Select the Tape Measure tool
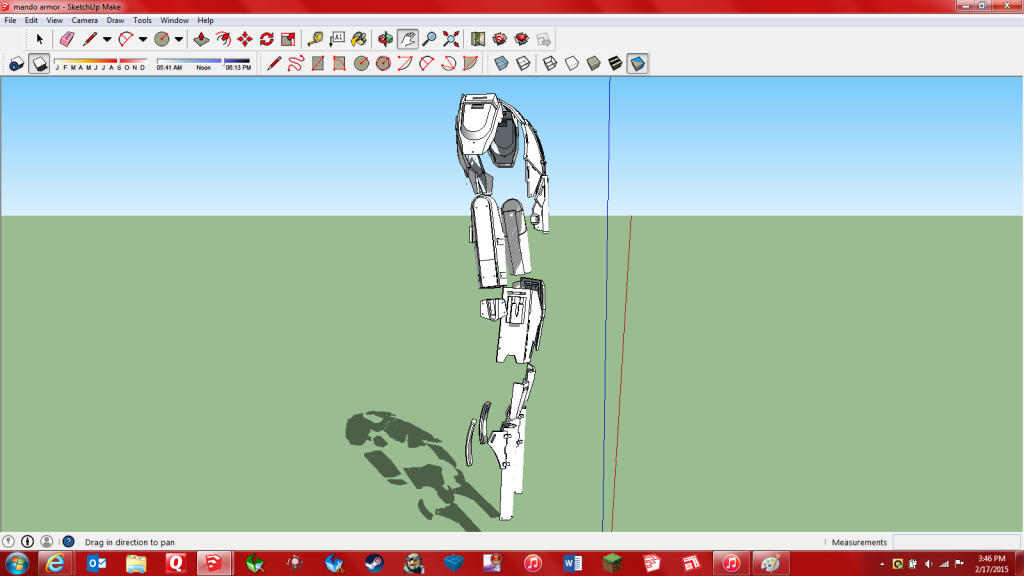Screen dimensions: 1024x576 (x=315, y=39)
